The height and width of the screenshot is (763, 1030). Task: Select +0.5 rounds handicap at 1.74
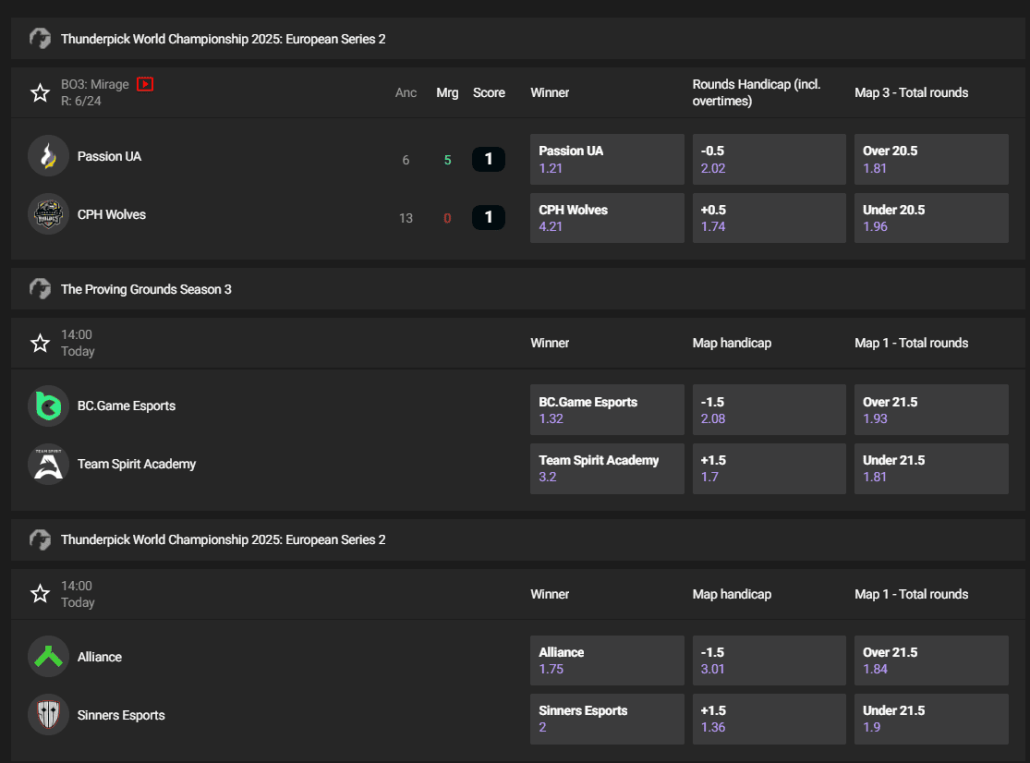coord(769,218)
